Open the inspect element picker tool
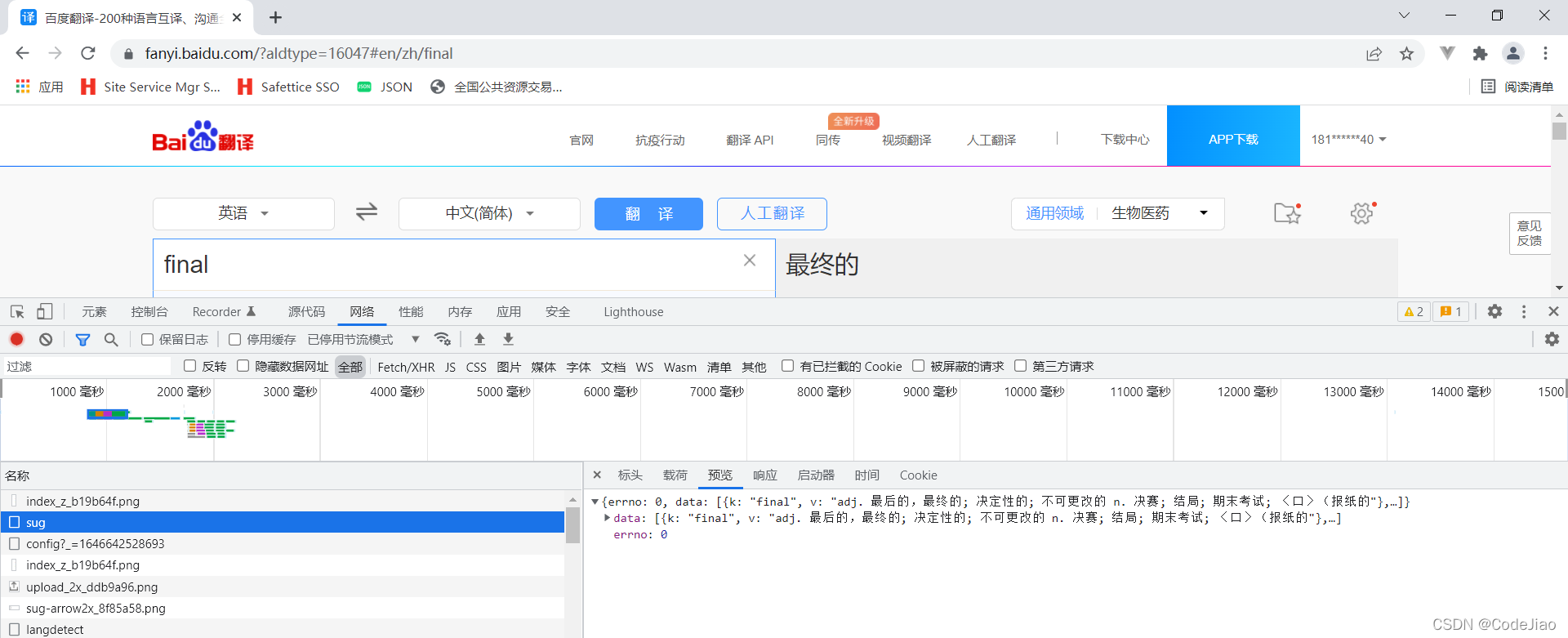Viewport: 1568px width, 638px height. point(17,312)
